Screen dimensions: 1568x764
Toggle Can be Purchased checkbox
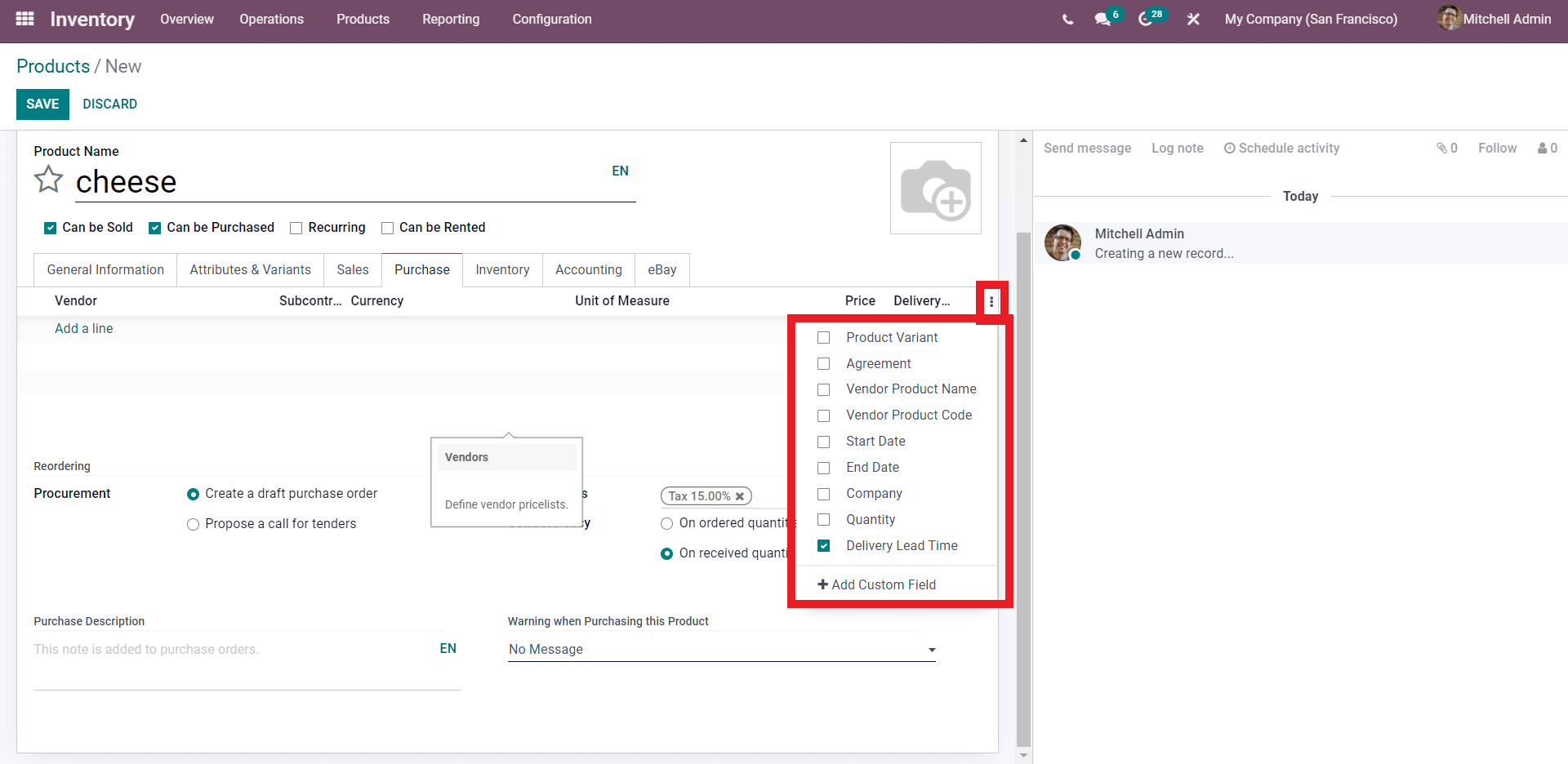coord(154,228)
